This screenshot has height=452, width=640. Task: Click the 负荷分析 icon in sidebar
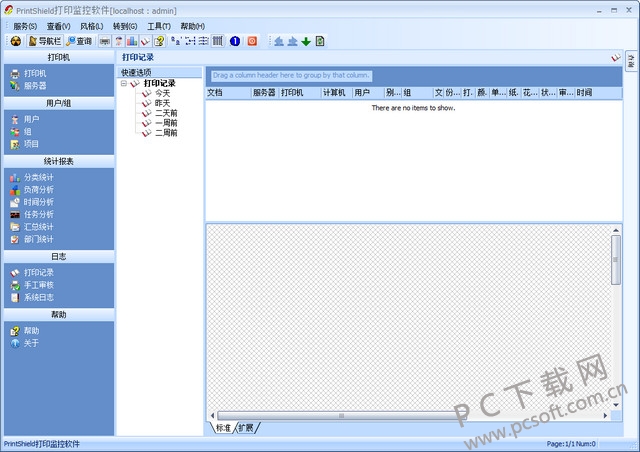point(15,190)
